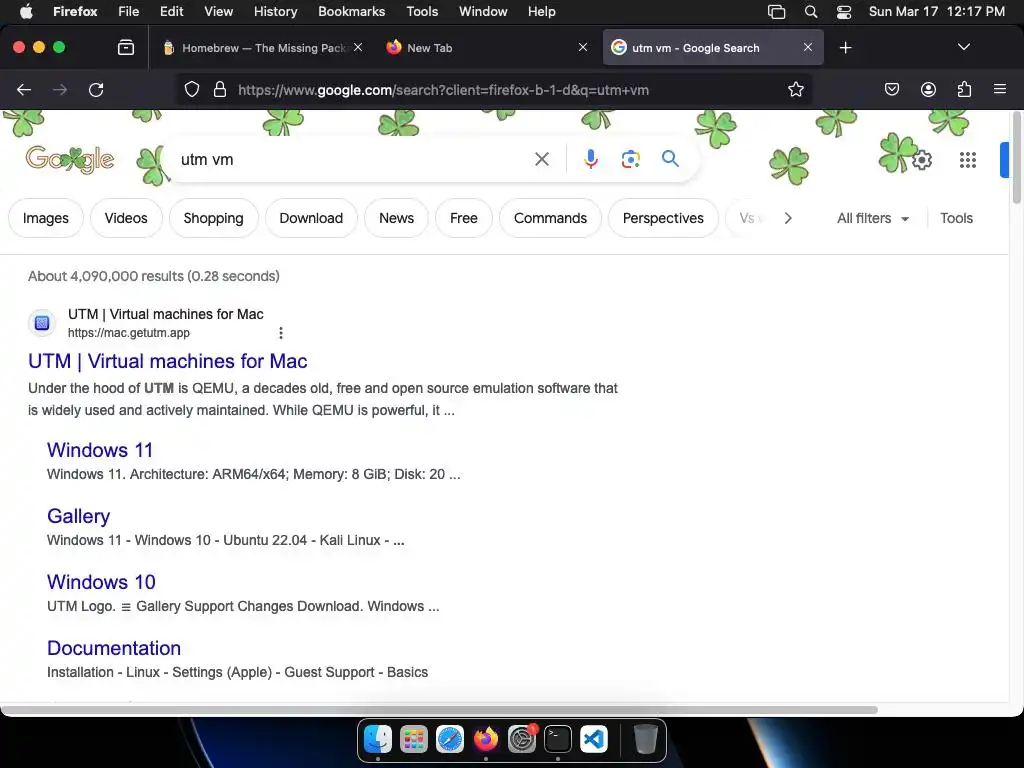Open the Documentation sitelink
This screenshot has height=768, width=1024.
point(114,648)
